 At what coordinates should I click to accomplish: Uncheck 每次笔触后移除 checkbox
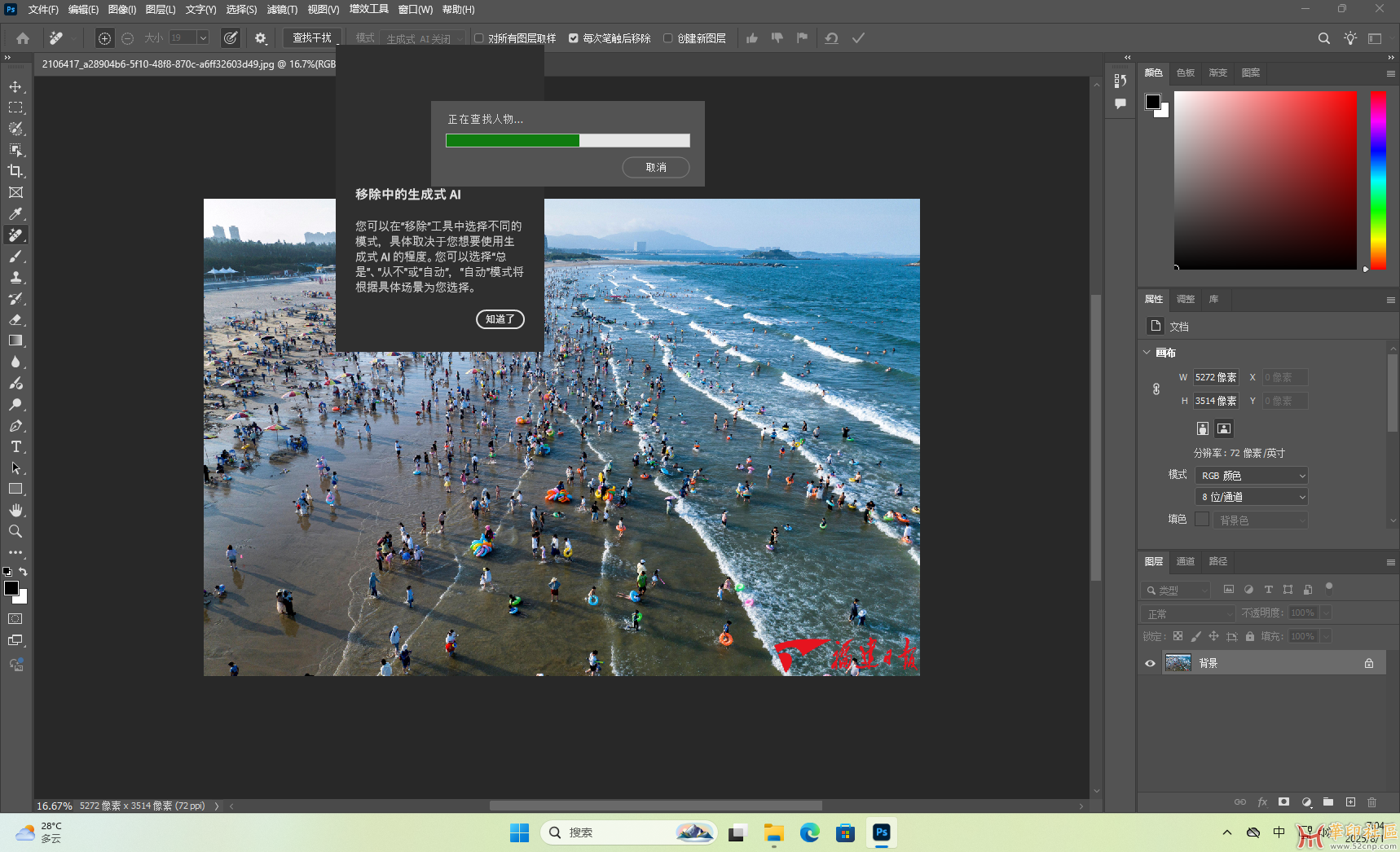[574, 38]
